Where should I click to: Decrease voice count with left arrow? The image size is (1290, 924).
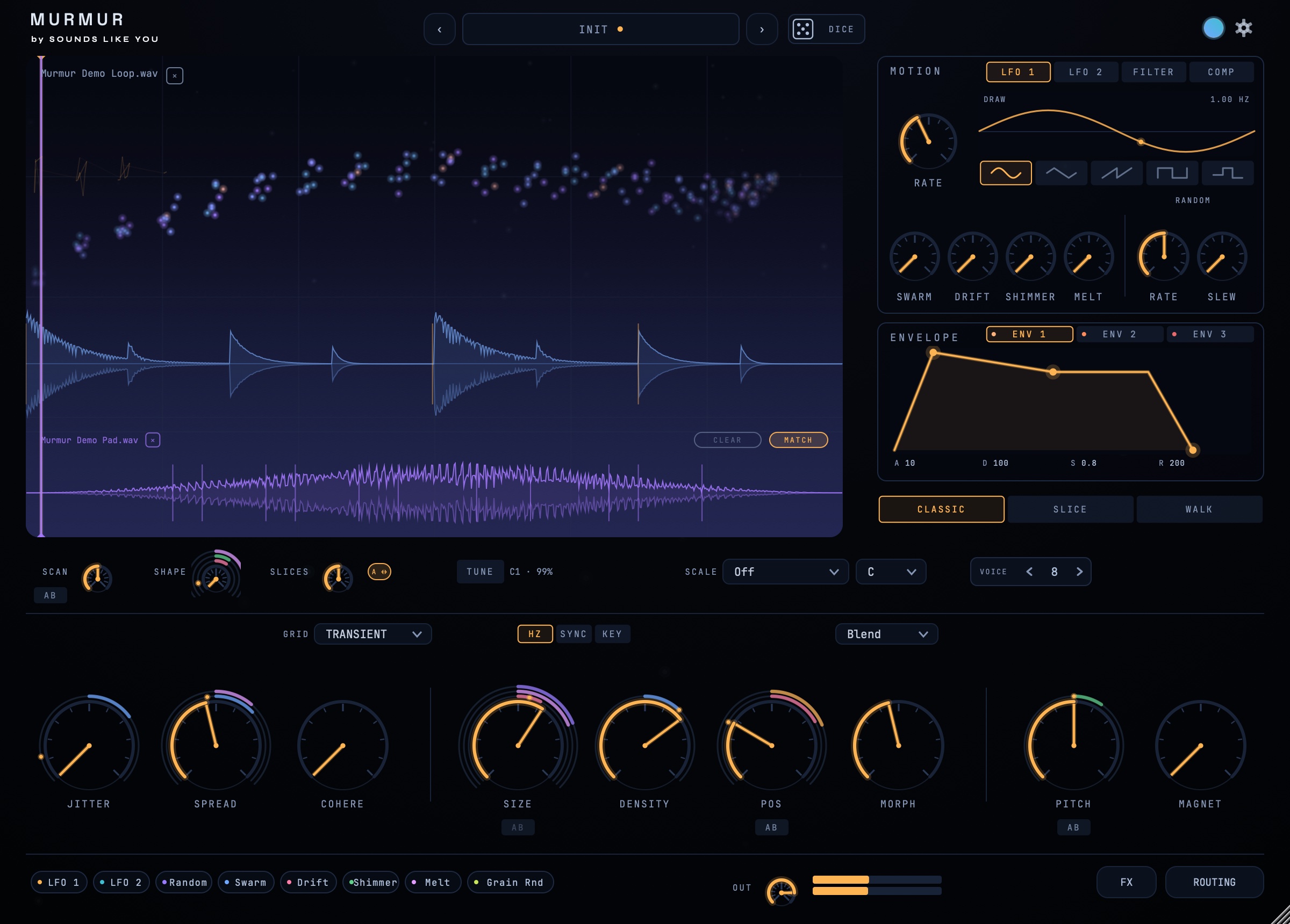coord(1029,572)
